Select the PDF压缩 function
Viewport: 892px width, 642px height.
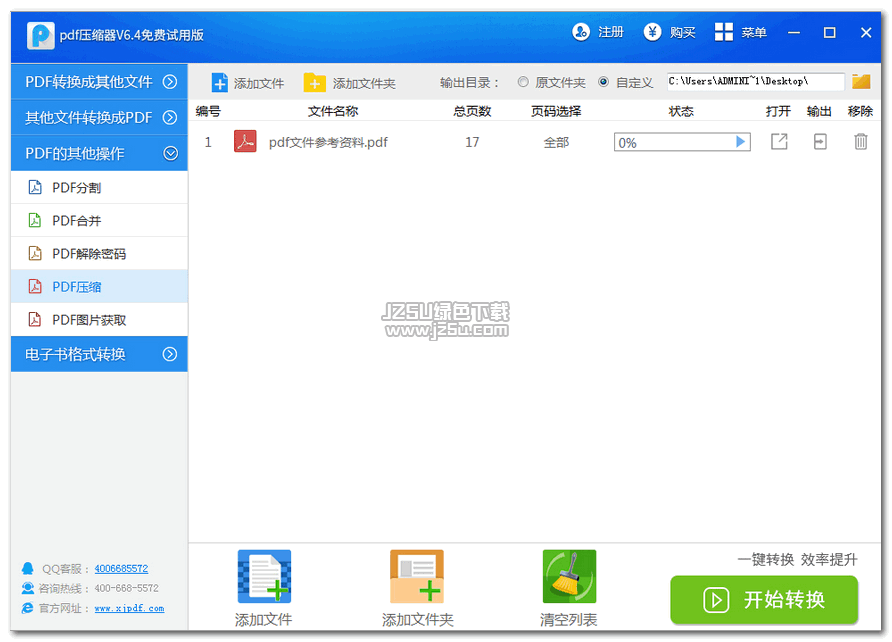pyautogui.click(x=99, y=286)
